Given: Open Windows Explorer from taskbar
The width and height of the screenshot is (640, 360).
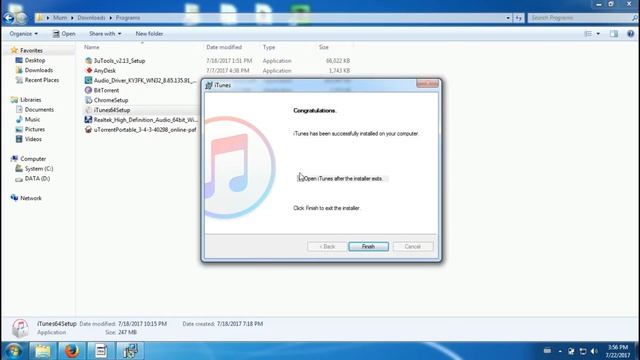Looking at the screenshot, I should (42, 351).
